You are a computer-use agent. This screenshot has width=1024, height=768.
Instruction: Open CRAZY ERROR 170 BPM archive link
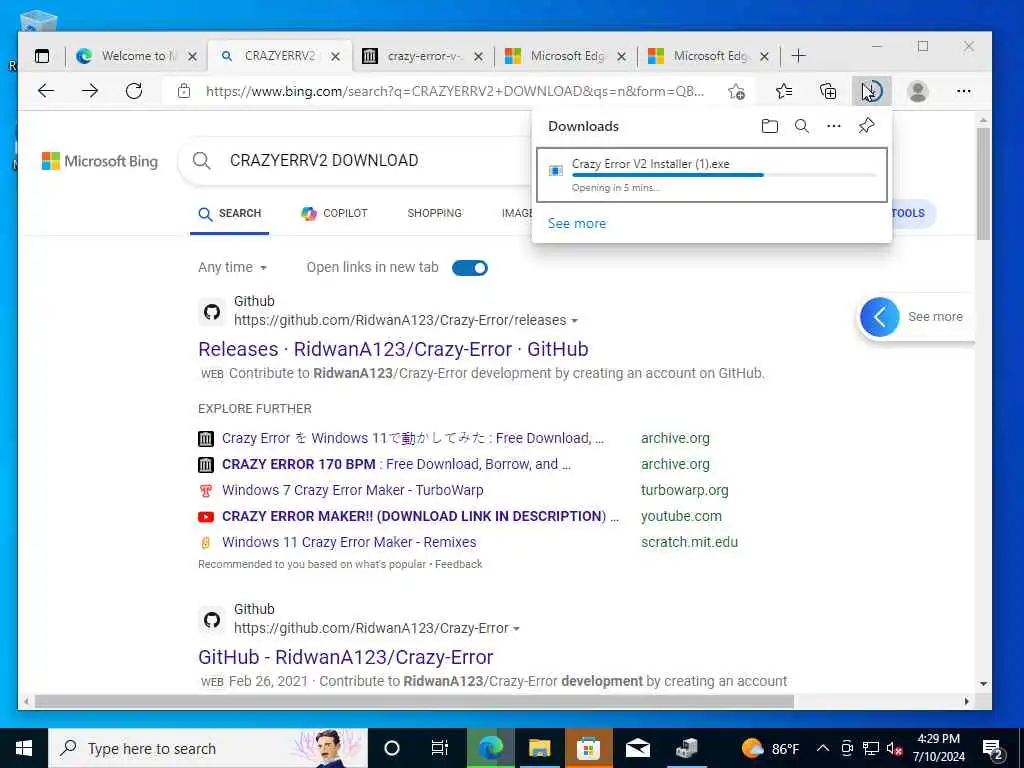396,464
